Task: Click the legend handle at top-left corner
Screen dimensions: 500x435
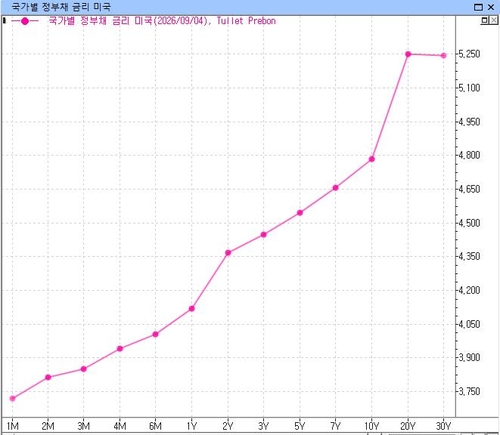Action: click(4, 21)
